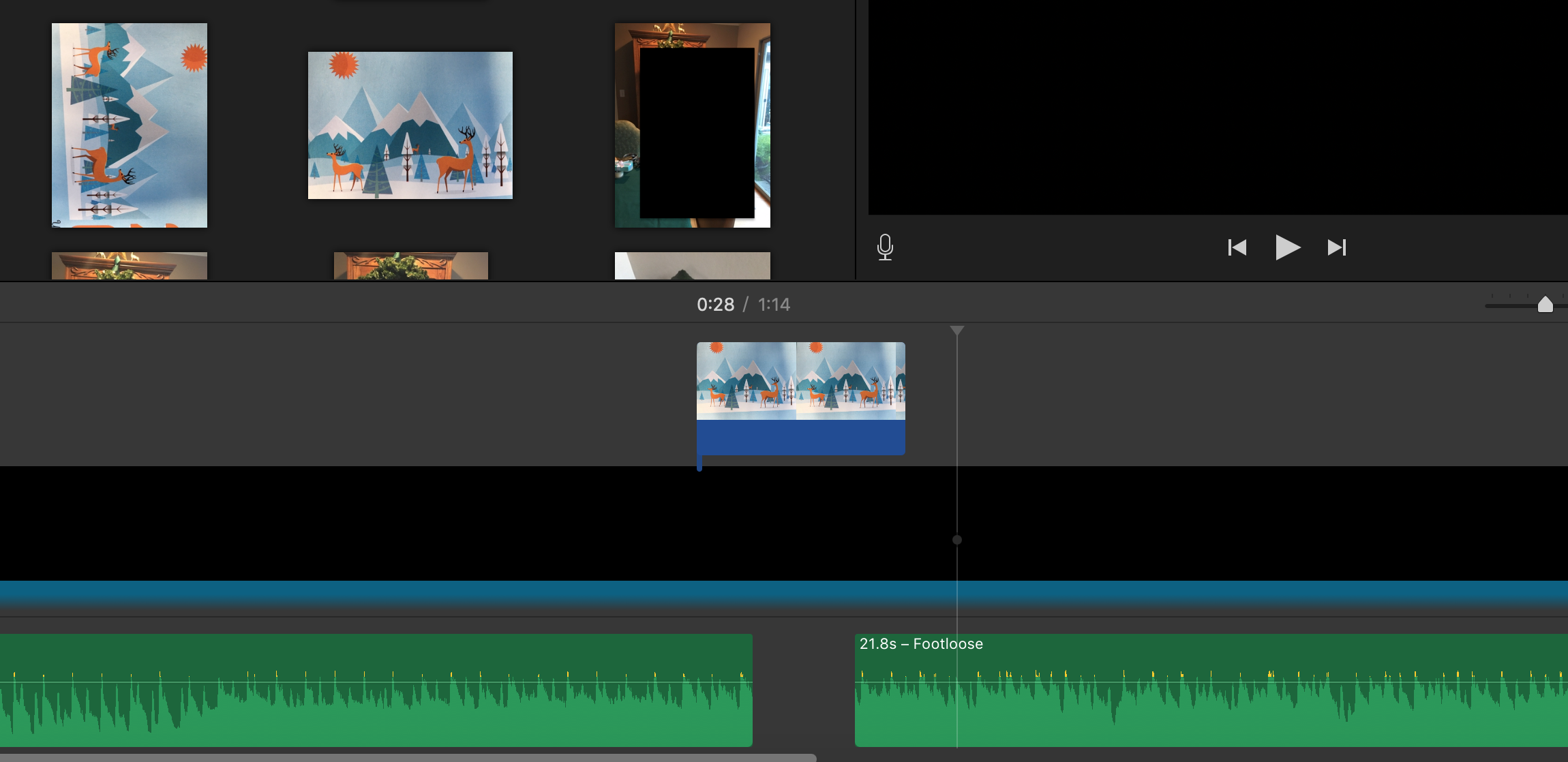Click the bottom-left partially visible media thumbnail
1568x762 pixels.
[x=130, y=266]
